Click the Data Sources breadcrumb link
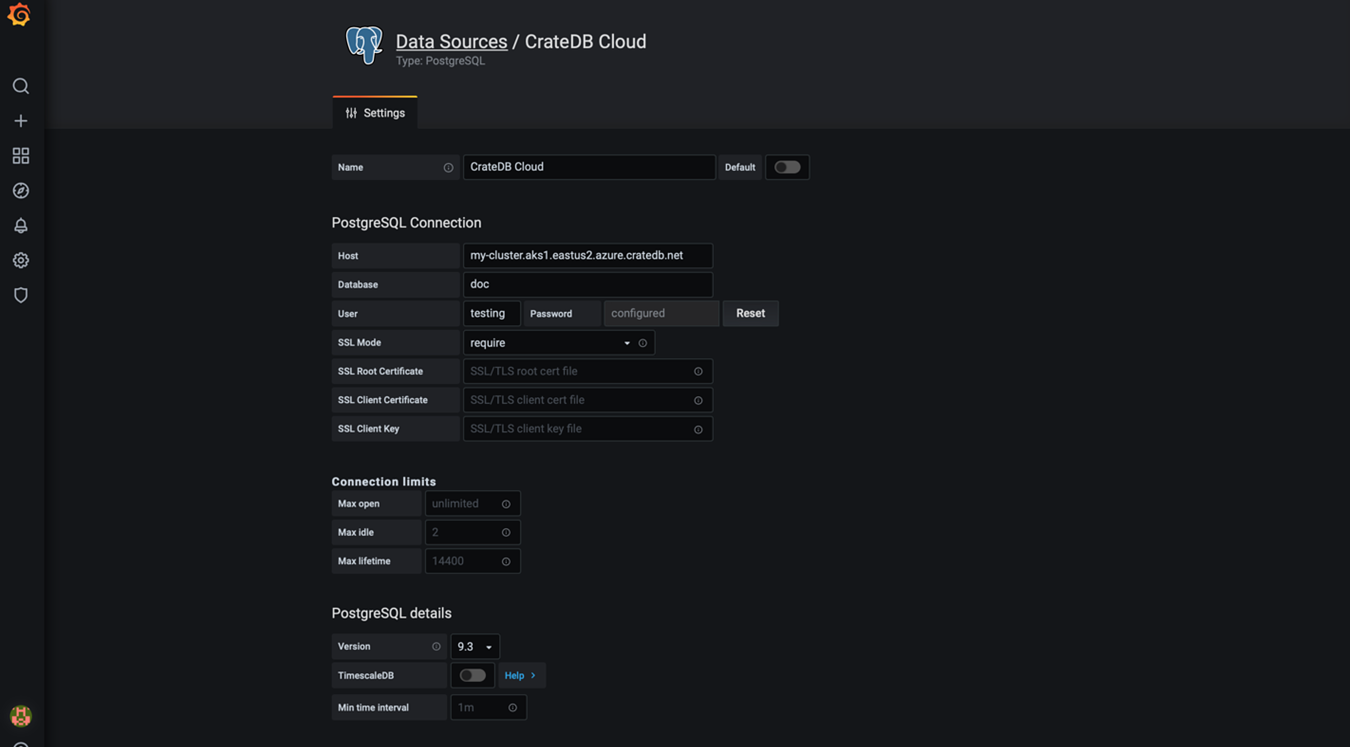The image size is (1350, 747). coord(451,41)
